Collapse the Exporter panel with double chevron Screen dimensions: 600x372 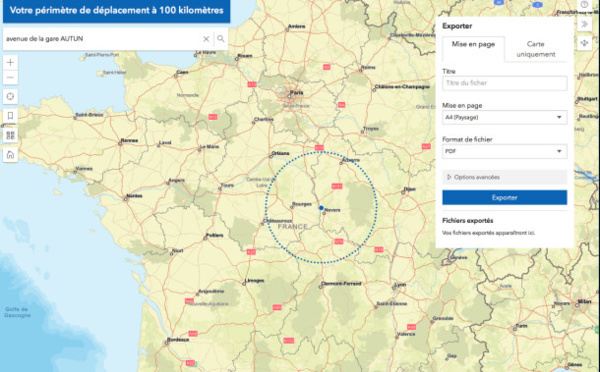tap(584, 24)
